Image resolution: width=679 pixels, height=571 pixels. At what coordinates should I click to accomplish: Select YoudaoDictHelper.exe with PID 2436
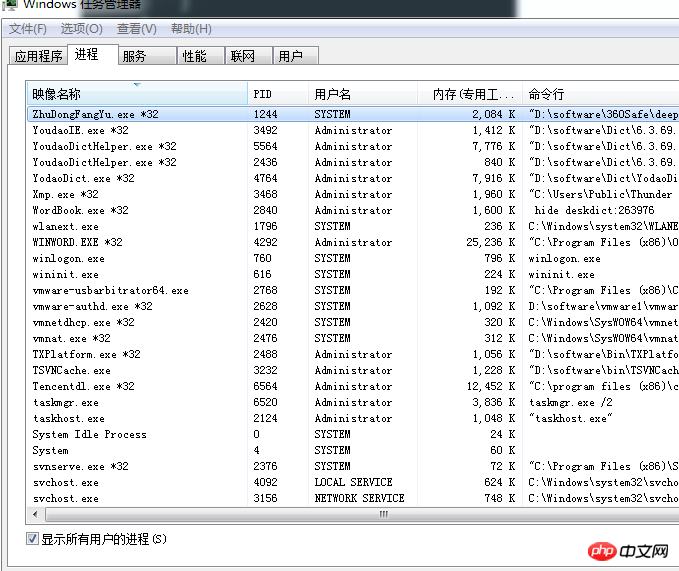(104, 162)
